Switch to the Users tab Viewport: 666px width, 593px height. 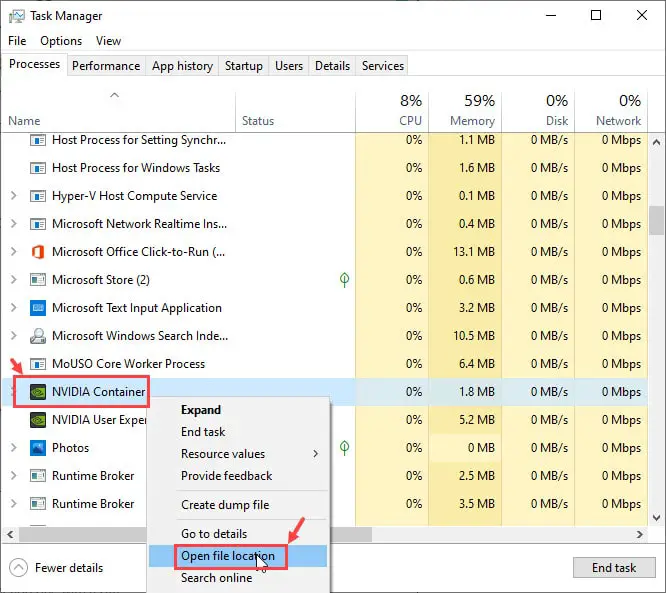(x=289, y=66)
